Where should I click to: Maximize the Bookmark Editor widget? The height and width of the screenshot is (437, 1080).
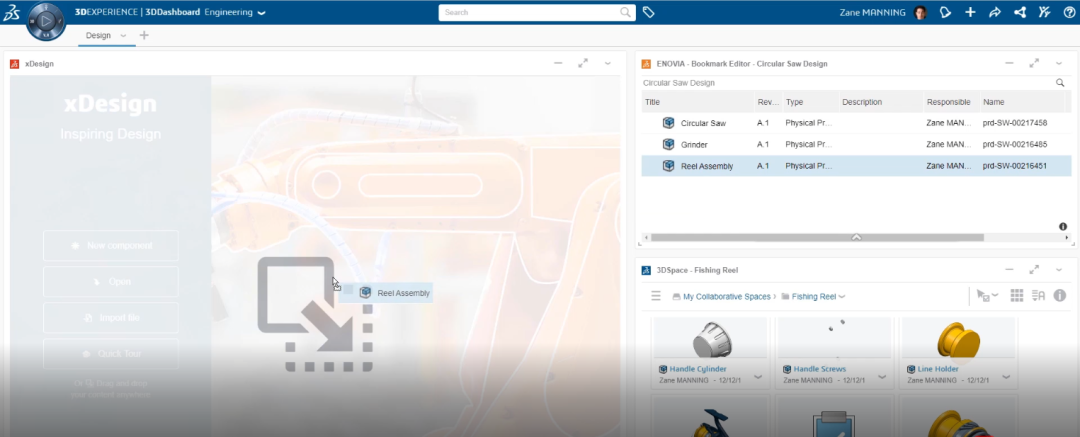[1034, 63]
